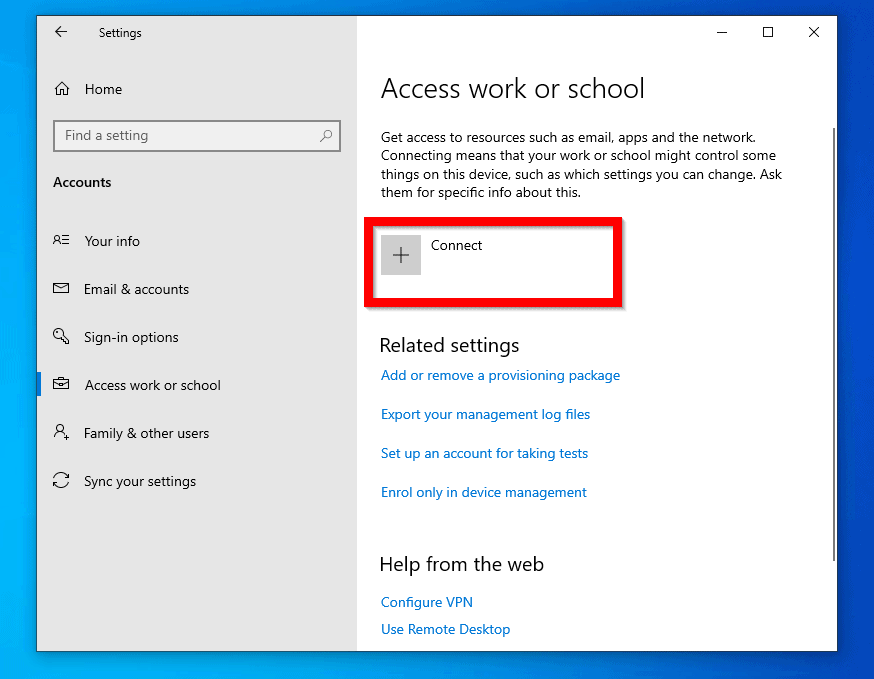Click the plus icon next to Connect
This screenshot has height=679, width=874.
401,255
